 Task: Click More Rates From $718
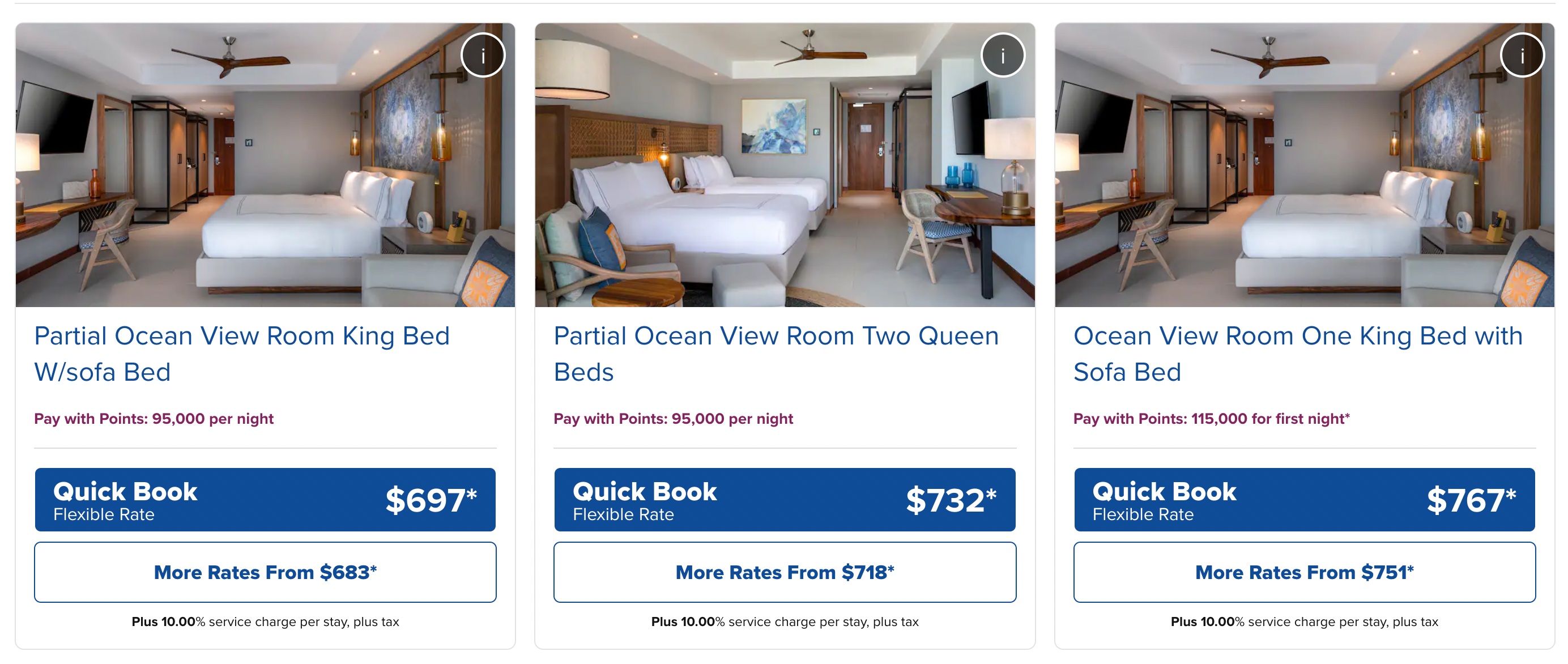click(785, 572)
